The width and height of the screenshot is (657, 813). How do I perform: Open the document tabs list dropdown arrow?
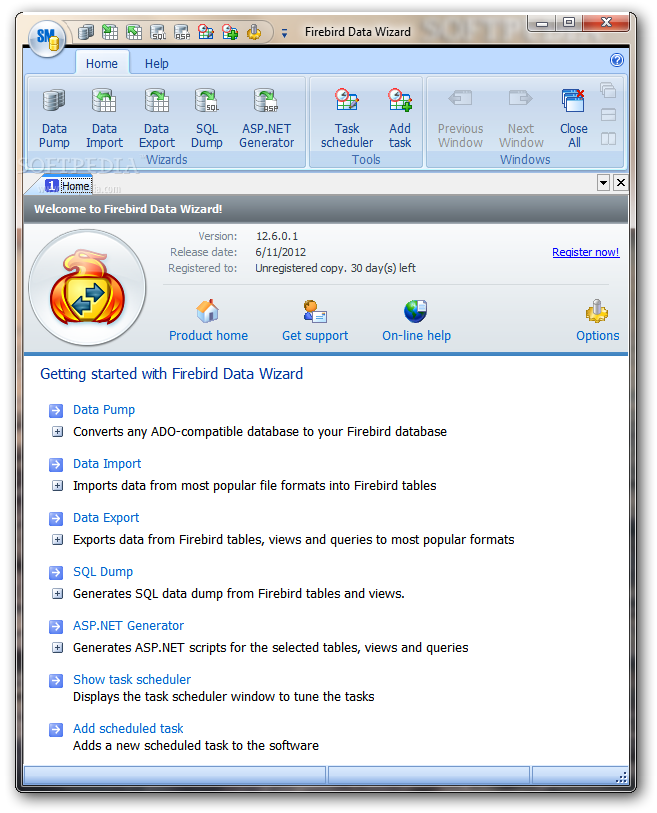pyautogui.click(x=603, y=183)
